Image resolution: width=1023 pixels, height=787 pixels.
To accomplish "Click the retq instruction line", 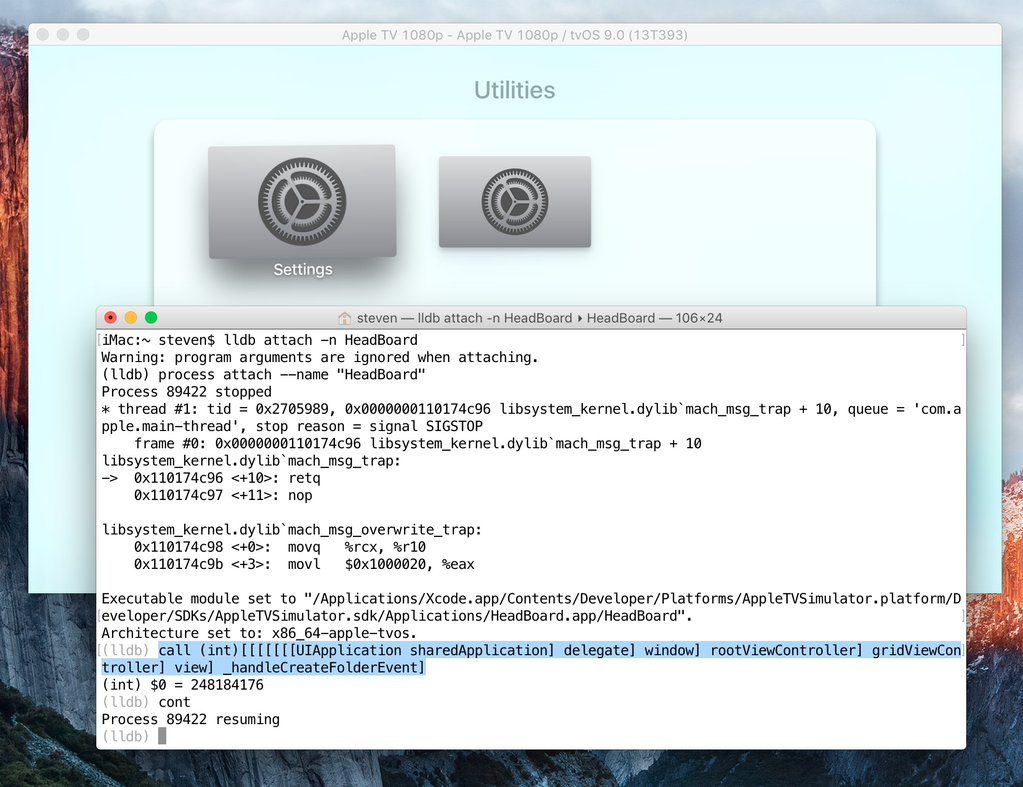I will tap(211, 478).
